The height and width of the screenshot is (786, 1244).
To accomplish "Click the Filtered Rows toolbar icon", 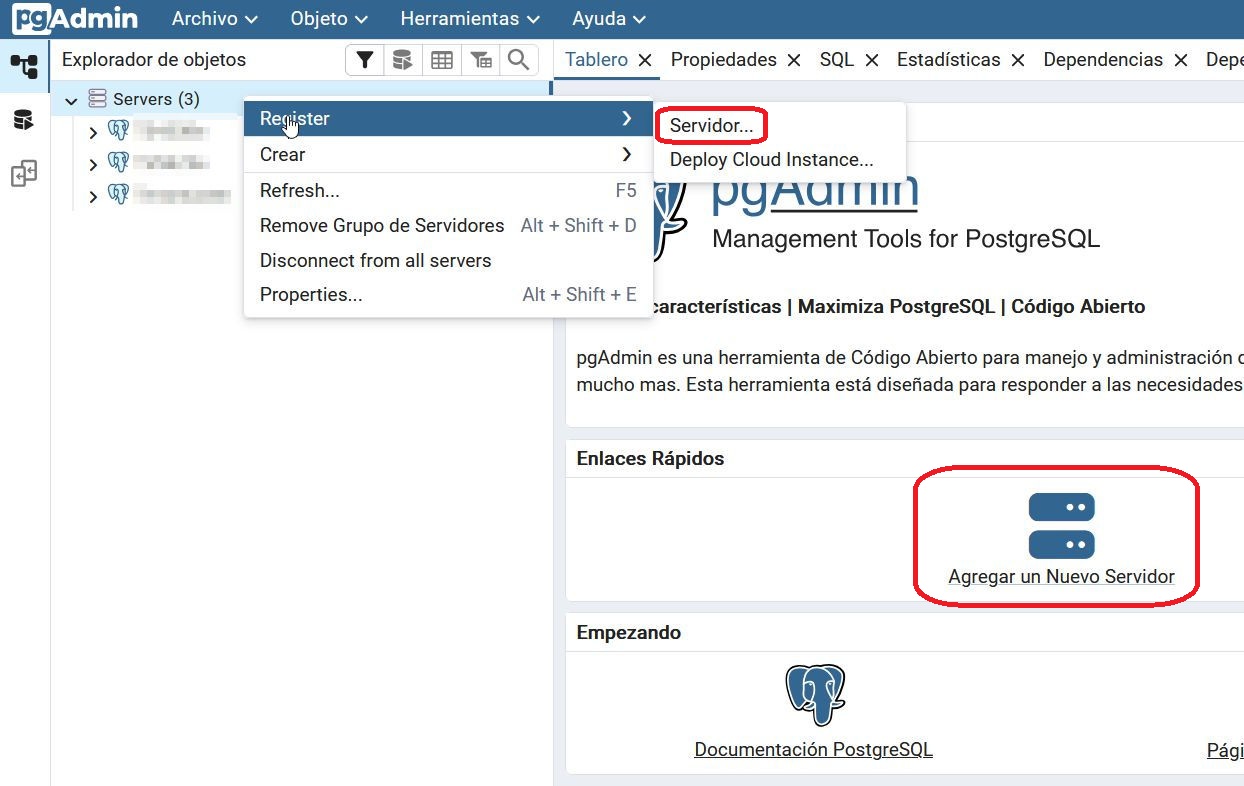I will click(x=481, y=60).
